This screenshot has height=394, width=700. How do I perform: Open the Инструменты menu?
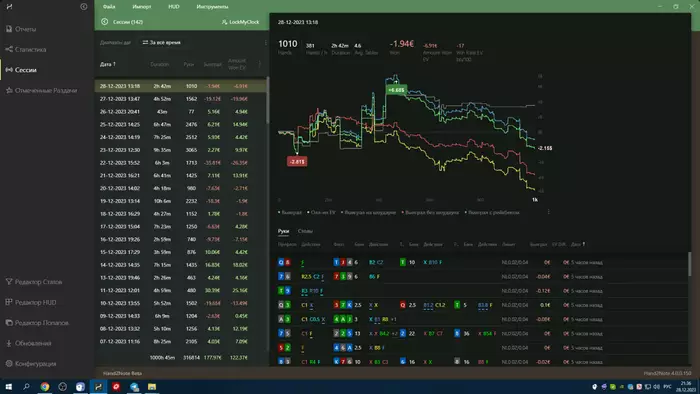pos(212,7)
